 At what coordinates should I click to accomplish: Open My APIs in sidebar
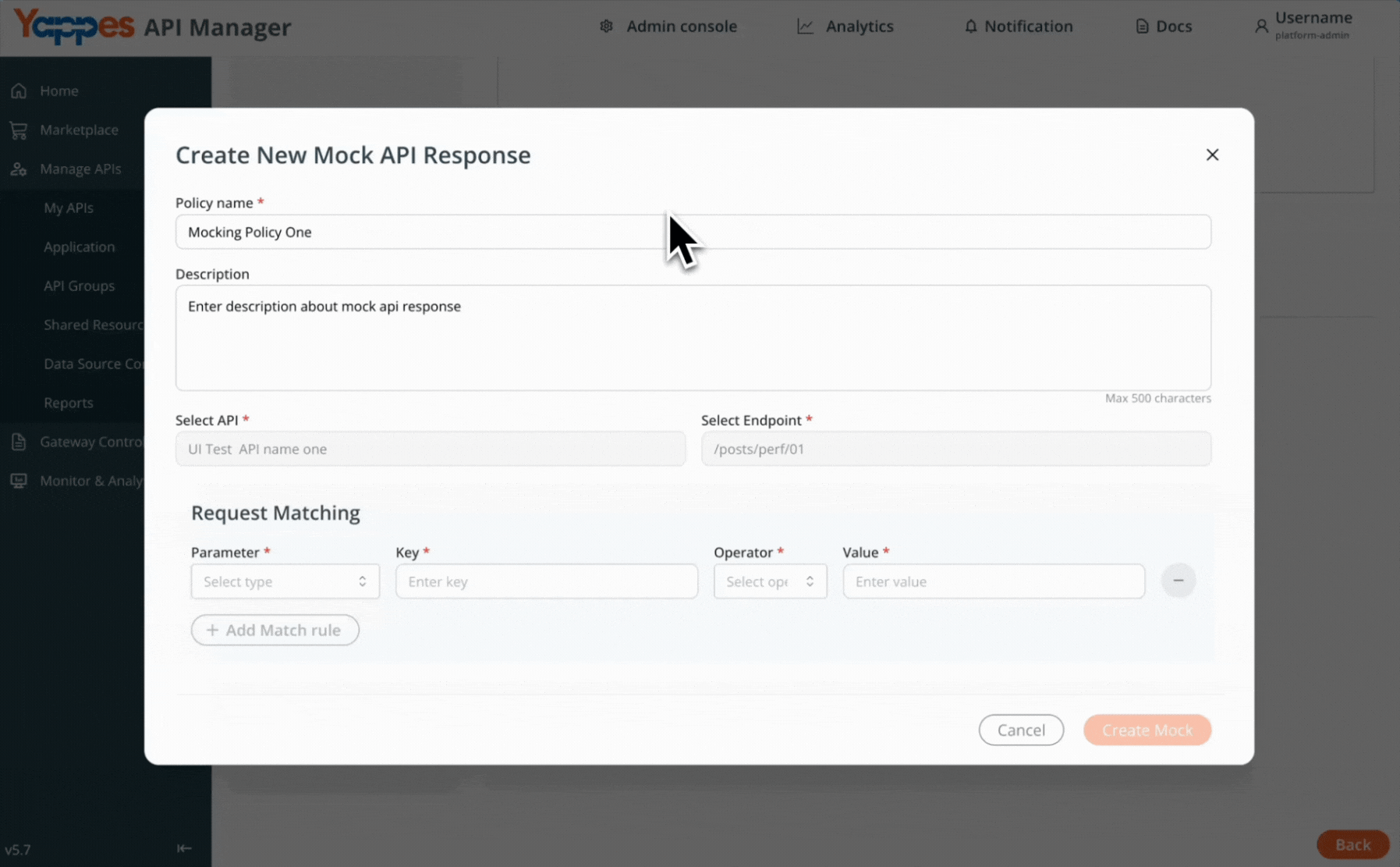click(69, 208)
